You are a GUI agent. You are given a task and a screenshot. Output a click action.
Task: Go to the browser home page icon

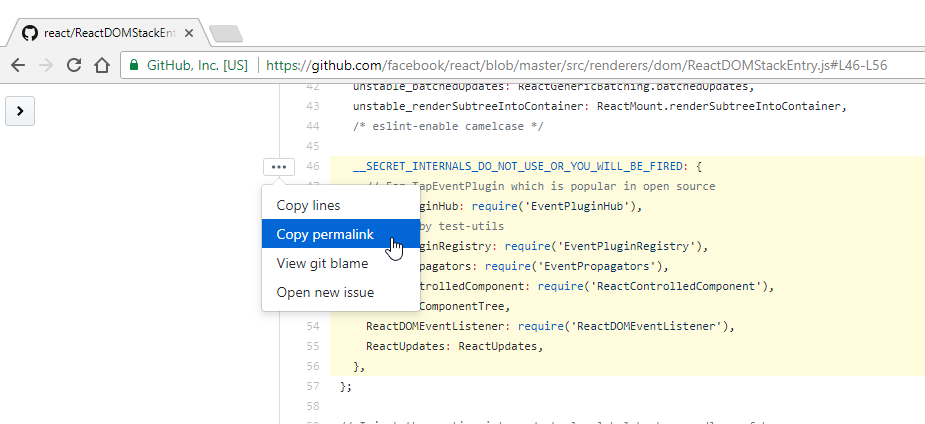(x=102, y=65)
